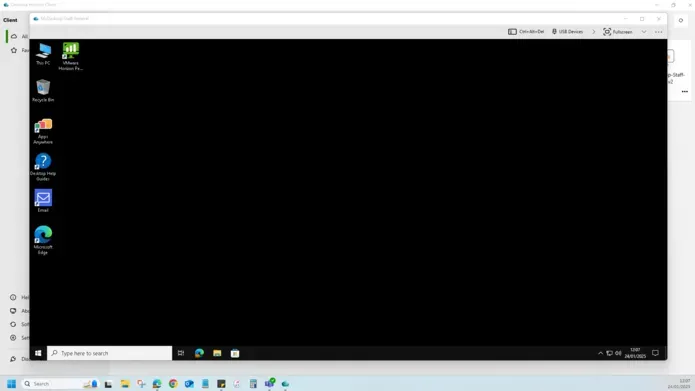Open host taskbar clock
Image resolution: width=695 pixels, height=391 pixels.
click(x=679, y=384)
